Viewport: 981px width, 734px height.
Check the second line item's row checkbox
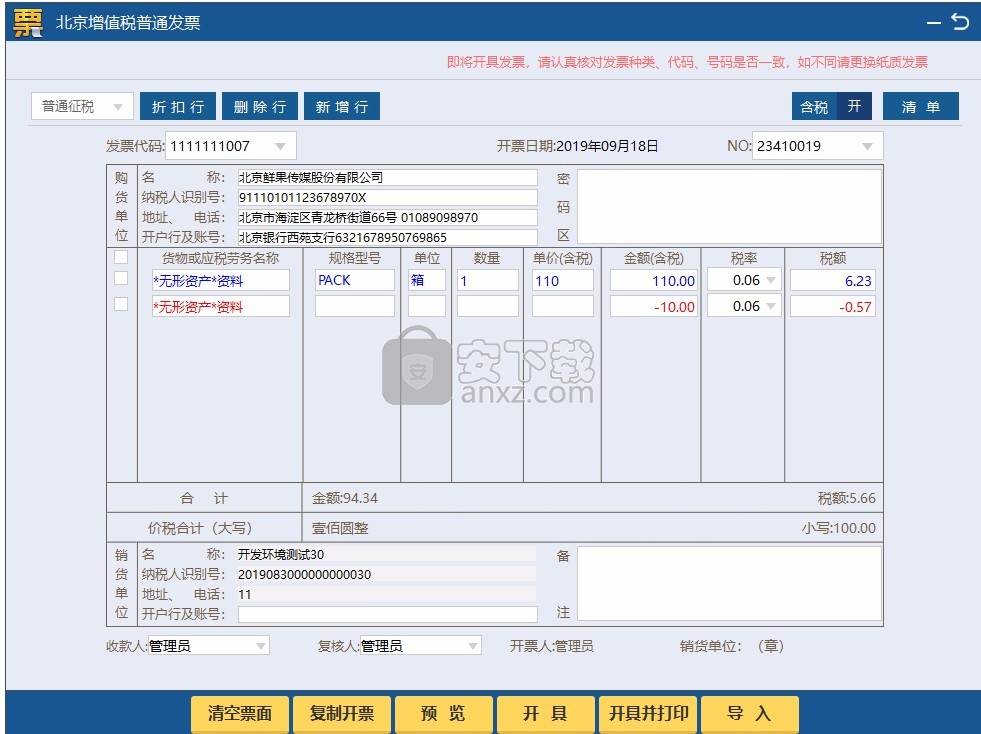(x=120, y=303)
